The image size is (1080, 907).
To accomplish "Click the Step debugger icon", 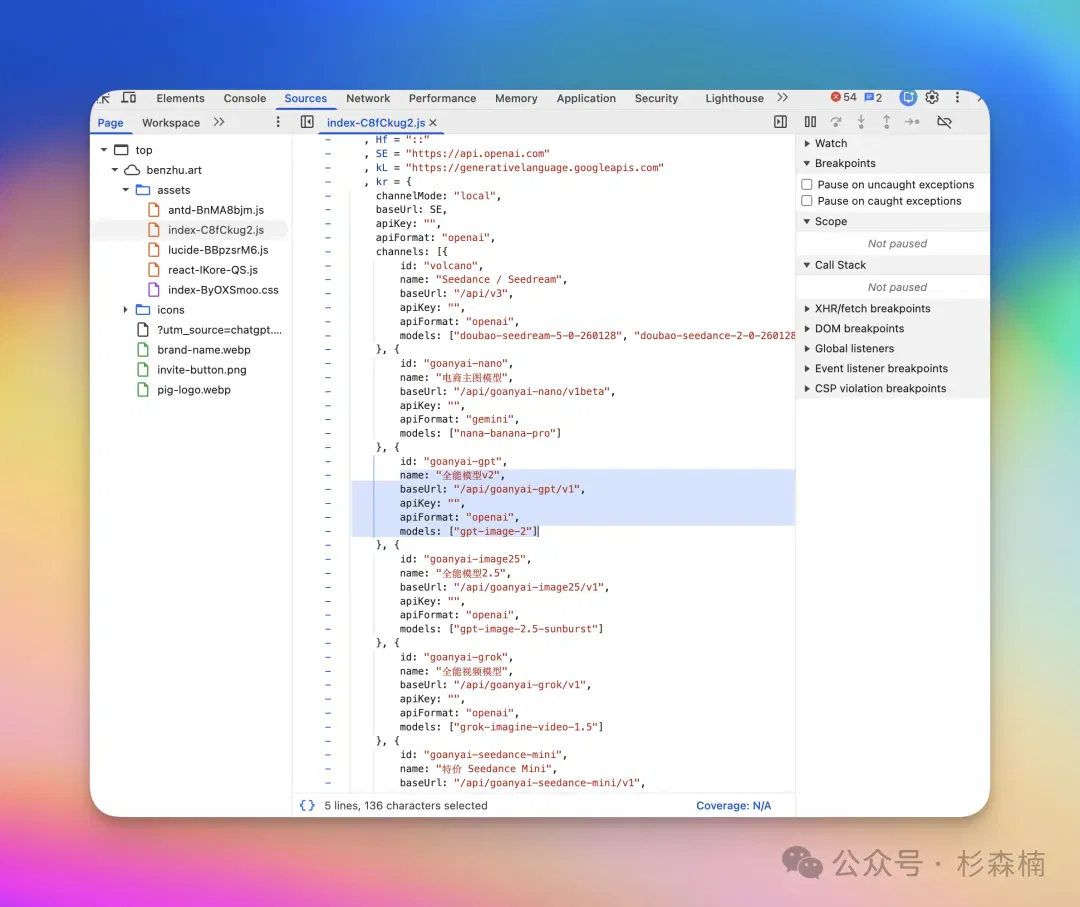I will [x=912, y=122].
